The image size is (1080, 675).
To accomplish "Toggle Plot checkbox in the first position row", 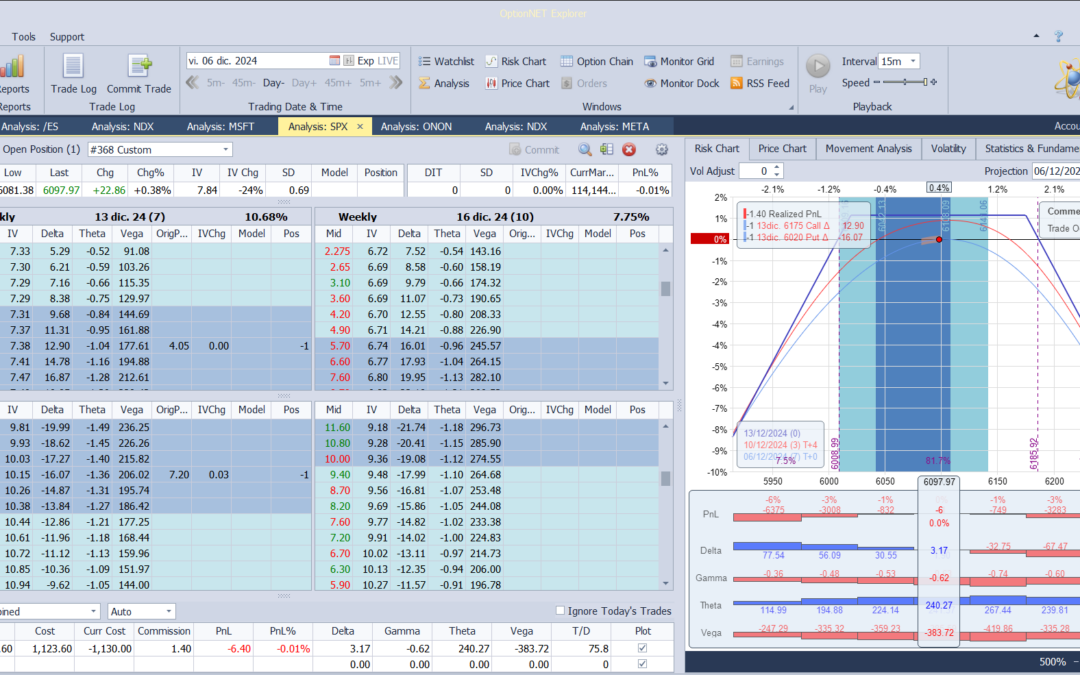I will (x=643, y=648).
